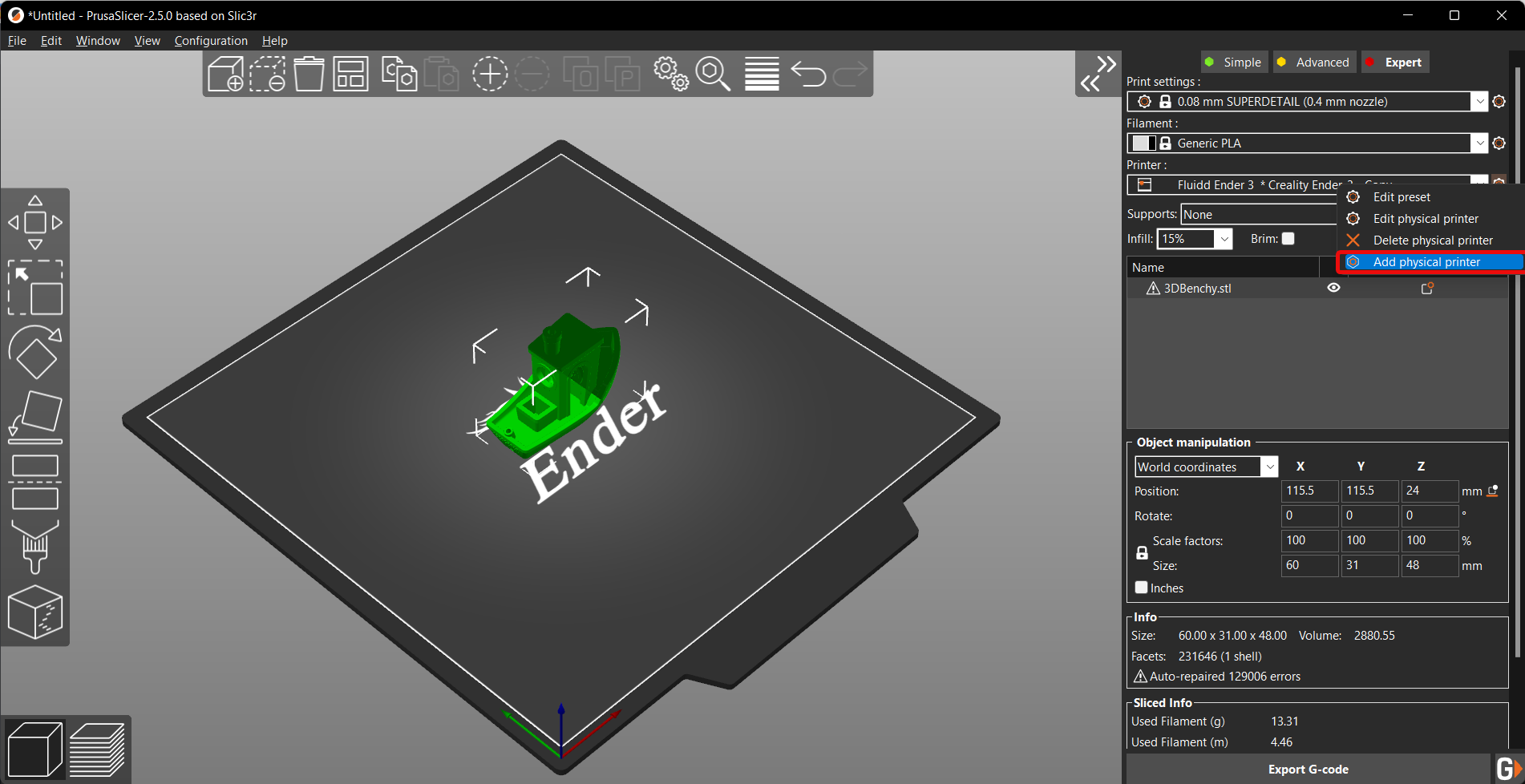Open the View menu
Image resolution: width=1525 pixels, height=784 pixels.
[x=147, y=41]
